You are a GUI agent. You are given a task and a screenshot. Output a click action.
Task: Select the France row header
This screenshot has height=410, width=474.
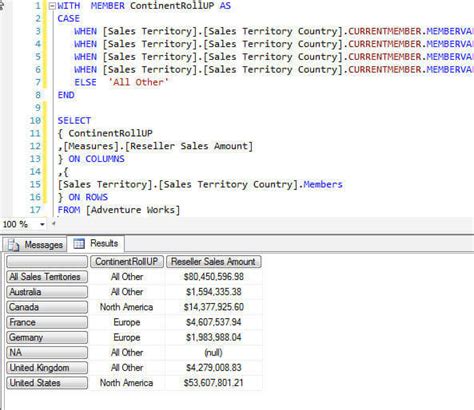[47, 322]
